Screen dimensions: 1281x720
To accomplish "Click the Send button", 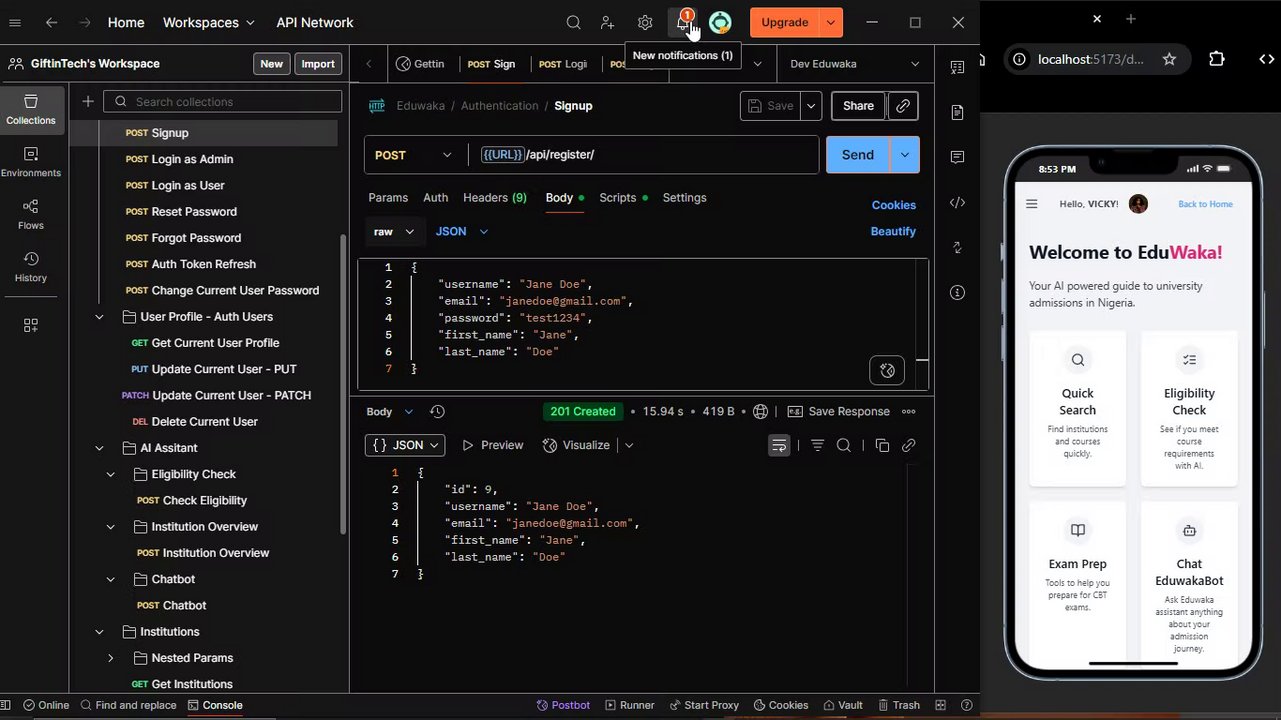I will [x=857, y=155].
